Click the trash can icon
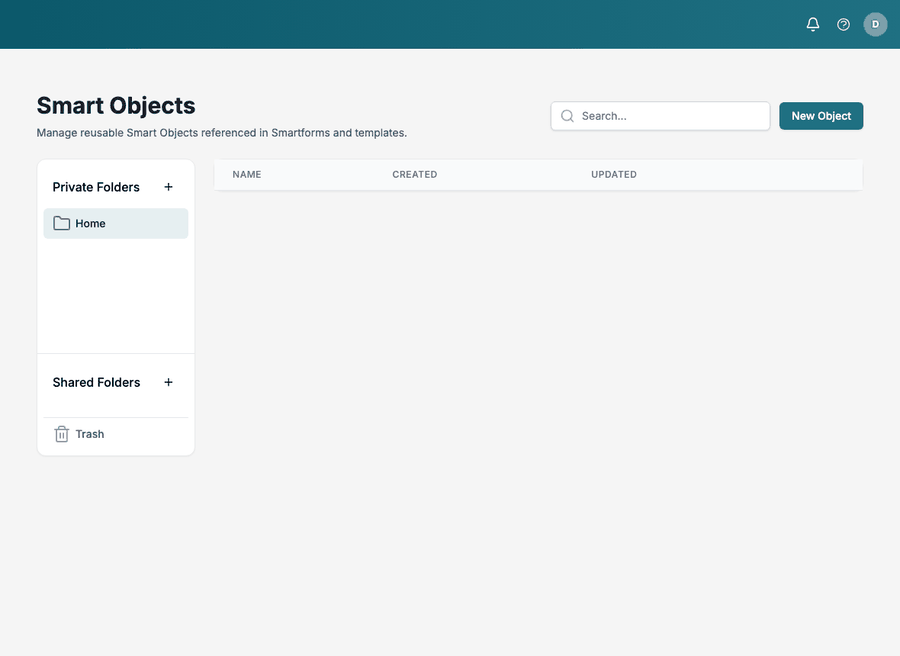This screenshot has width=900, height=656. click(61, 434)
